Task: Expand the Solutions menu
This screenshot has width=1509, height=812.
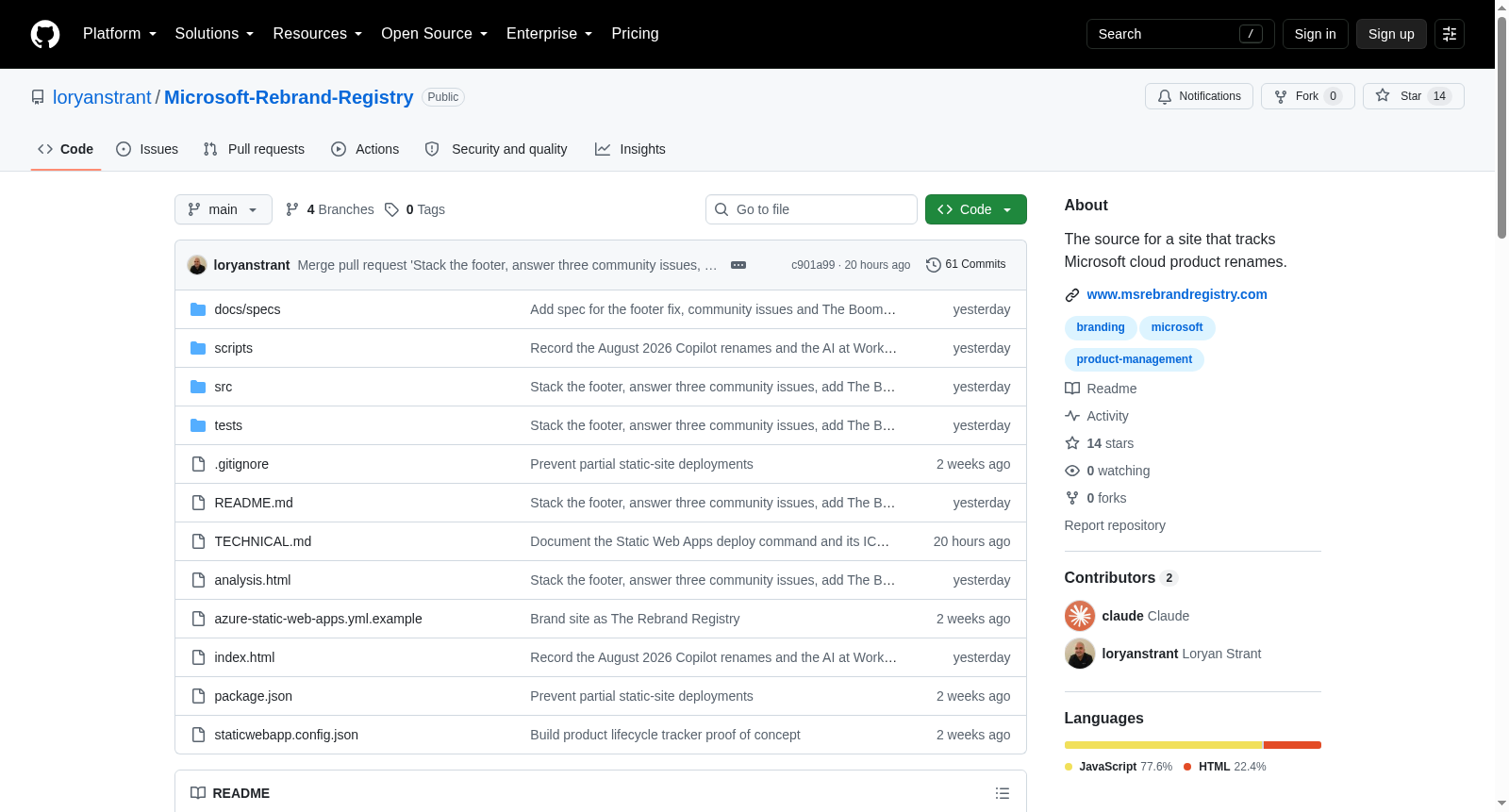Action: [214, 34]
